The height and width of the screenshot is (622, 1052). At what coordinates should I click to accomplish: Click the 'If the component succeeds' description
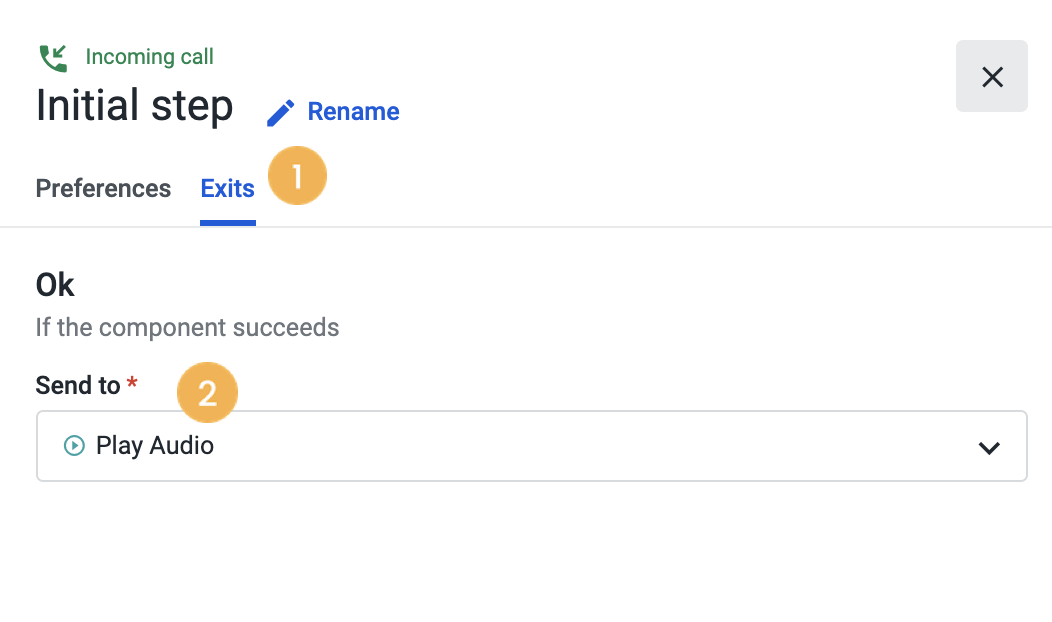click(187, 327)
